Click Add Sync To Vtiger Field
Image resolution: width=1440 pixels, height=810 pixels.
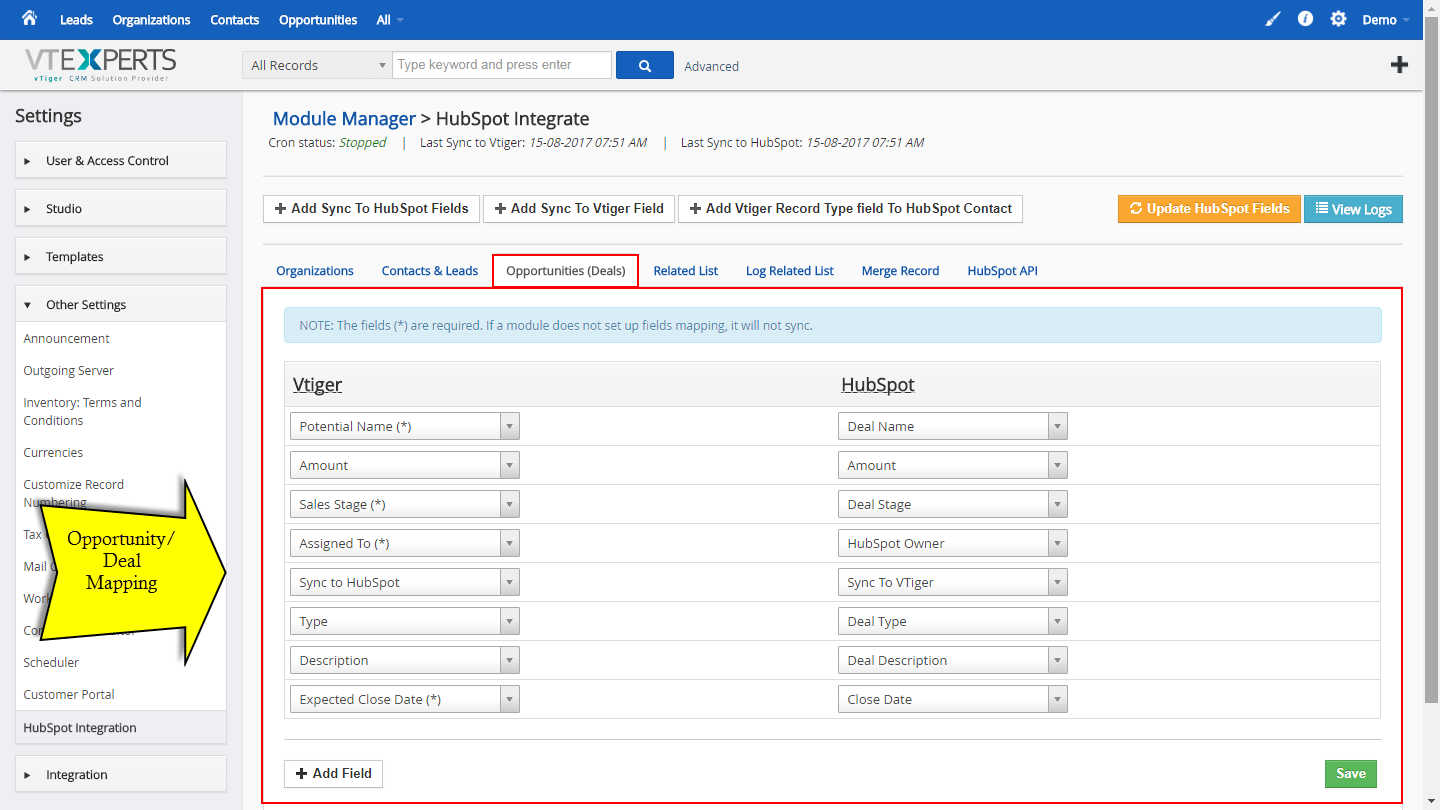click(x=579, y=209)
